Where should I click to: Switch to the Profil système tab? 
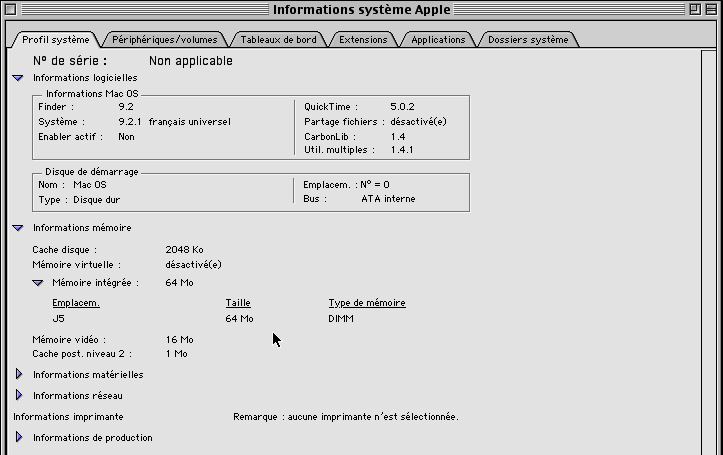55,40
